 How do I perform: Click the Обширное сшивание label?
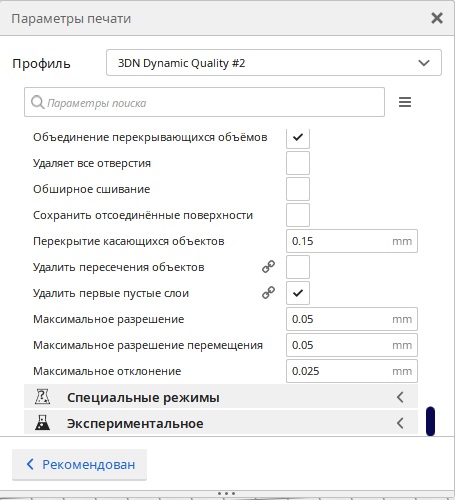pyautogui.click(x=92, y=189)
